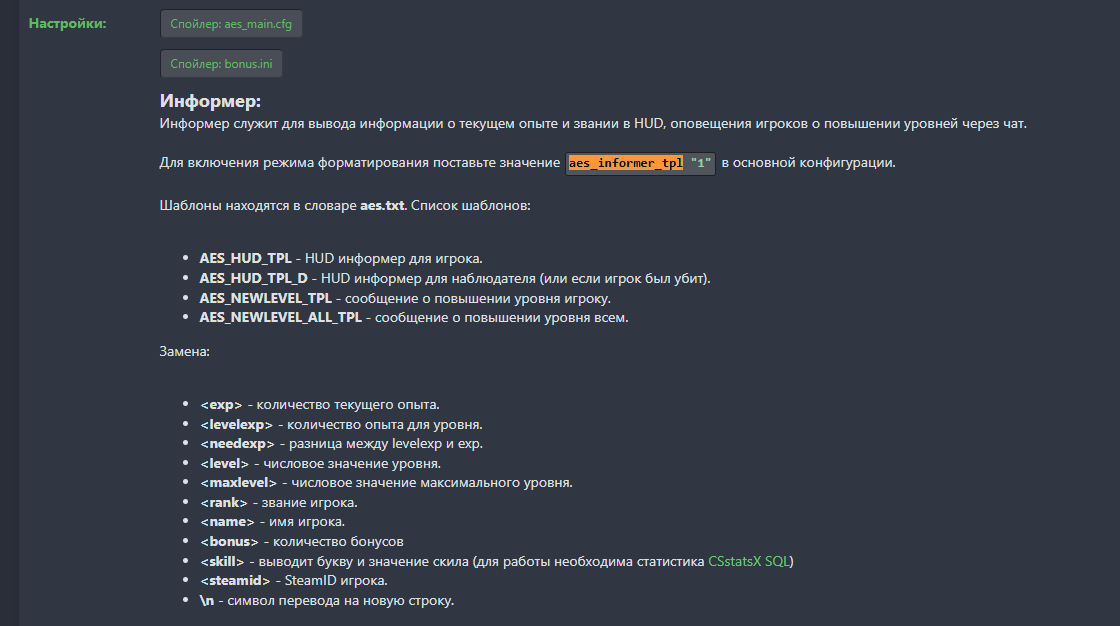Click the <skill> placeholder text
Screen dimensions: 1120x626
pyautogui.click(x=222, y=562)
